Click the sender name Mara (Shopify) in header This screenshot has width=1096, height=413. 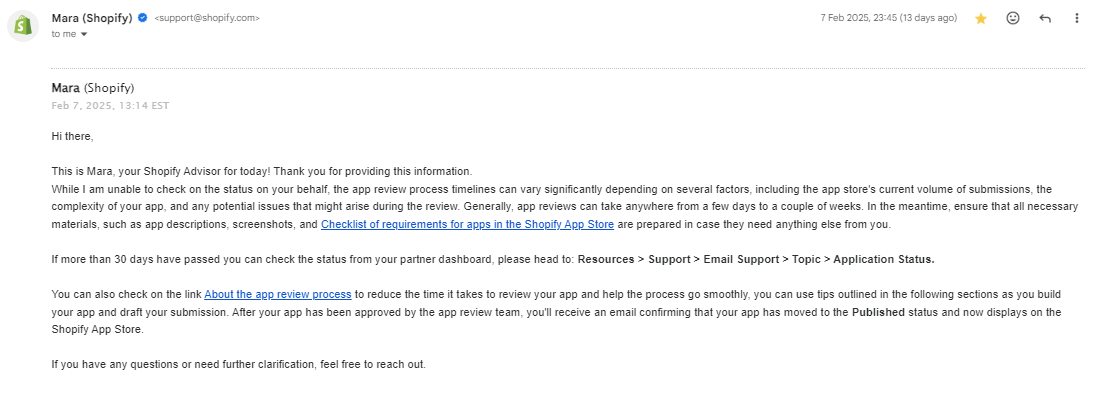point(92,18)
